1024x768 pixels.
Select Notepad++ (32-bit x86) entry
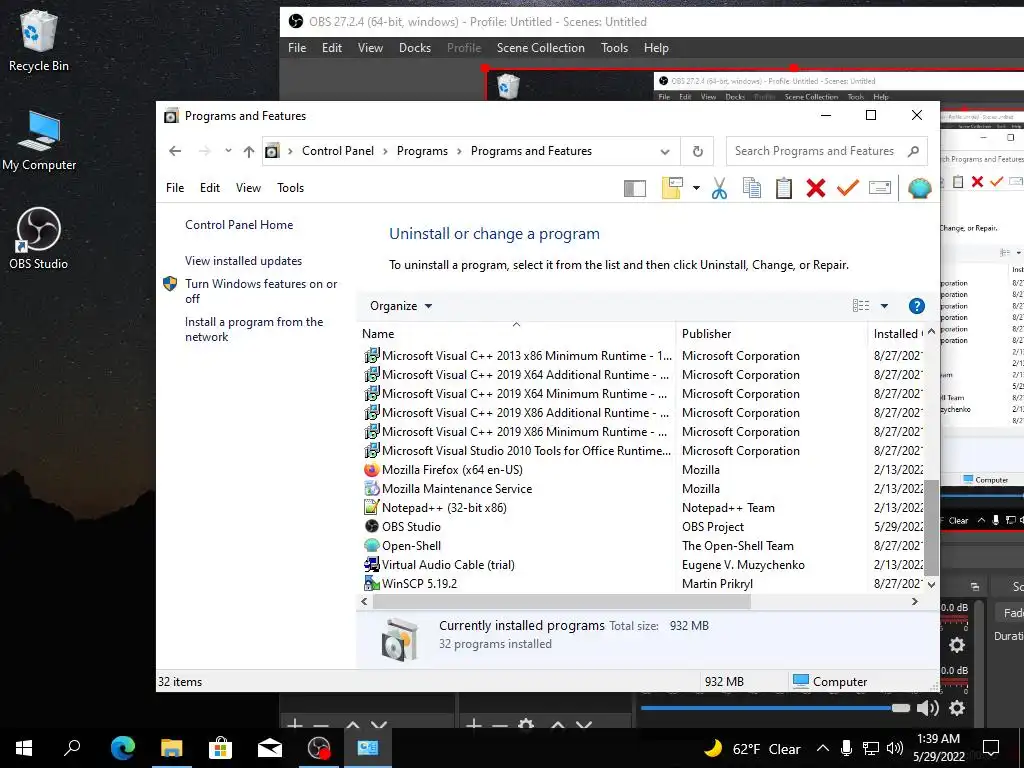pos(444,507)
